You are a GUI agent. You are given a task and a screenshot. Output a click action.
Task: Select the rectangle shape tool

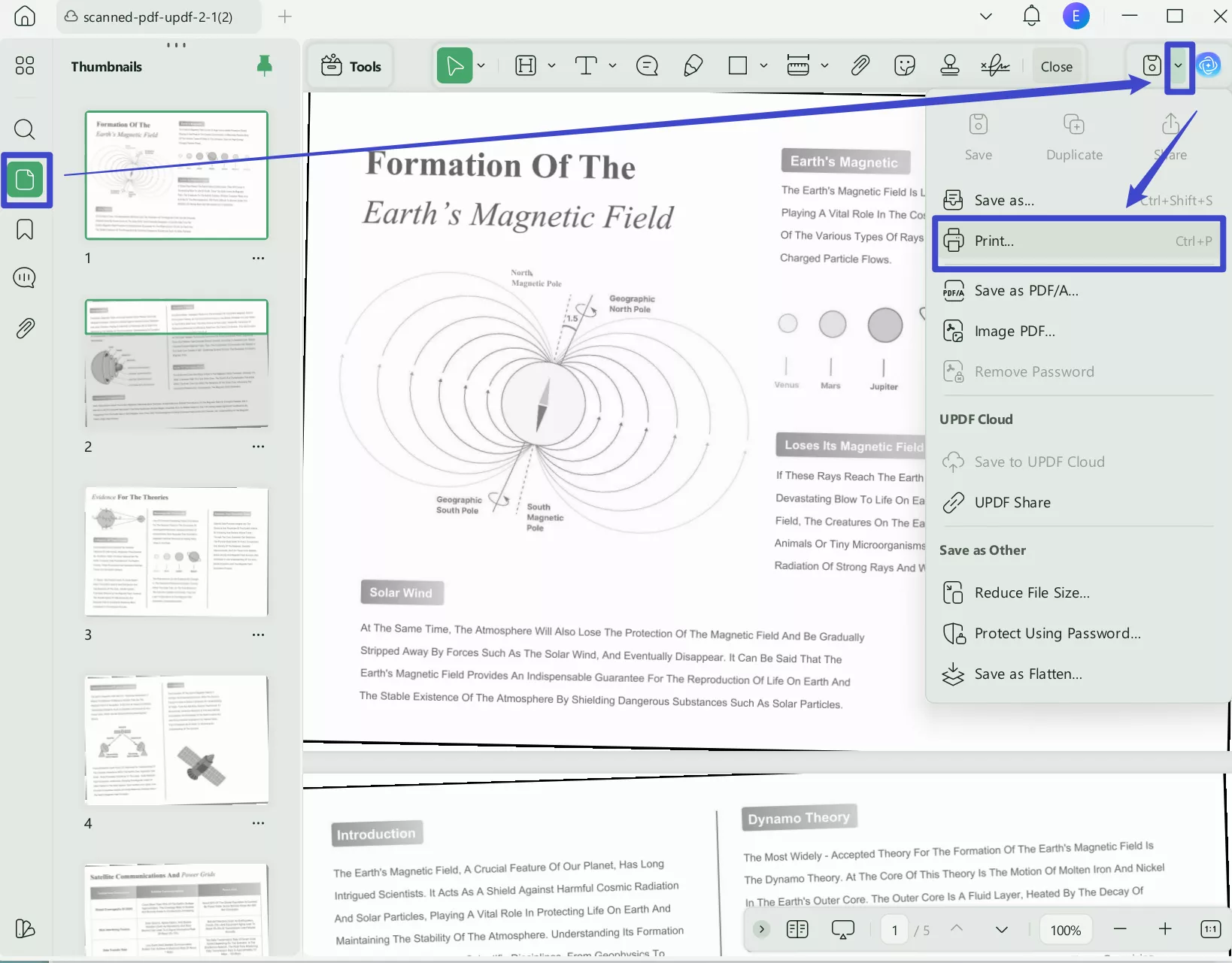[x=738, y=65]
